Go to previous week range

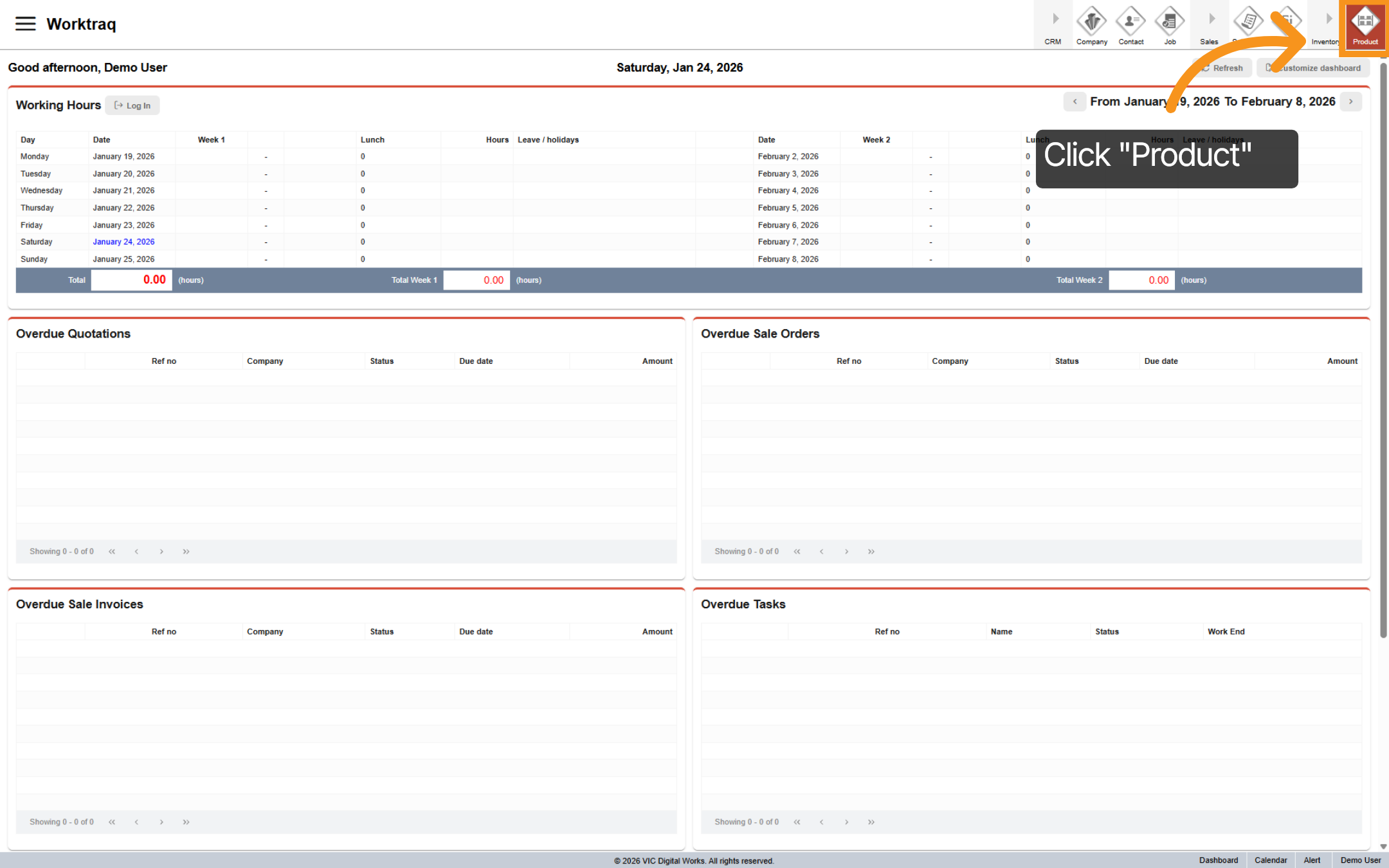coord(1075,102)
